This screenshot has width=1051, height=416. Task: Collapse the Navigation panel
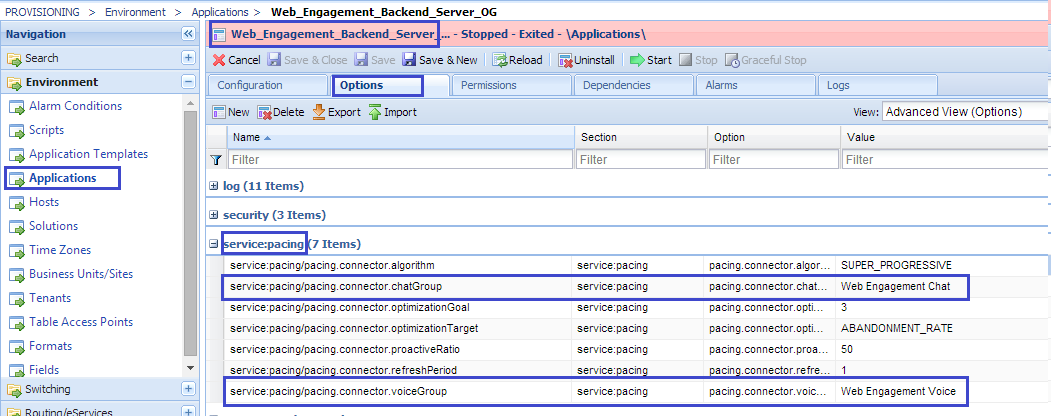tap(188, 34)
